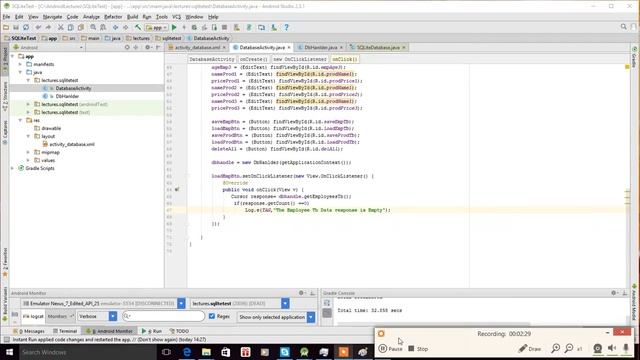This screenshot has height=360, width=640.
Task: Click the onCreate() breadcrumb
Action: click(x=253, y=59)
